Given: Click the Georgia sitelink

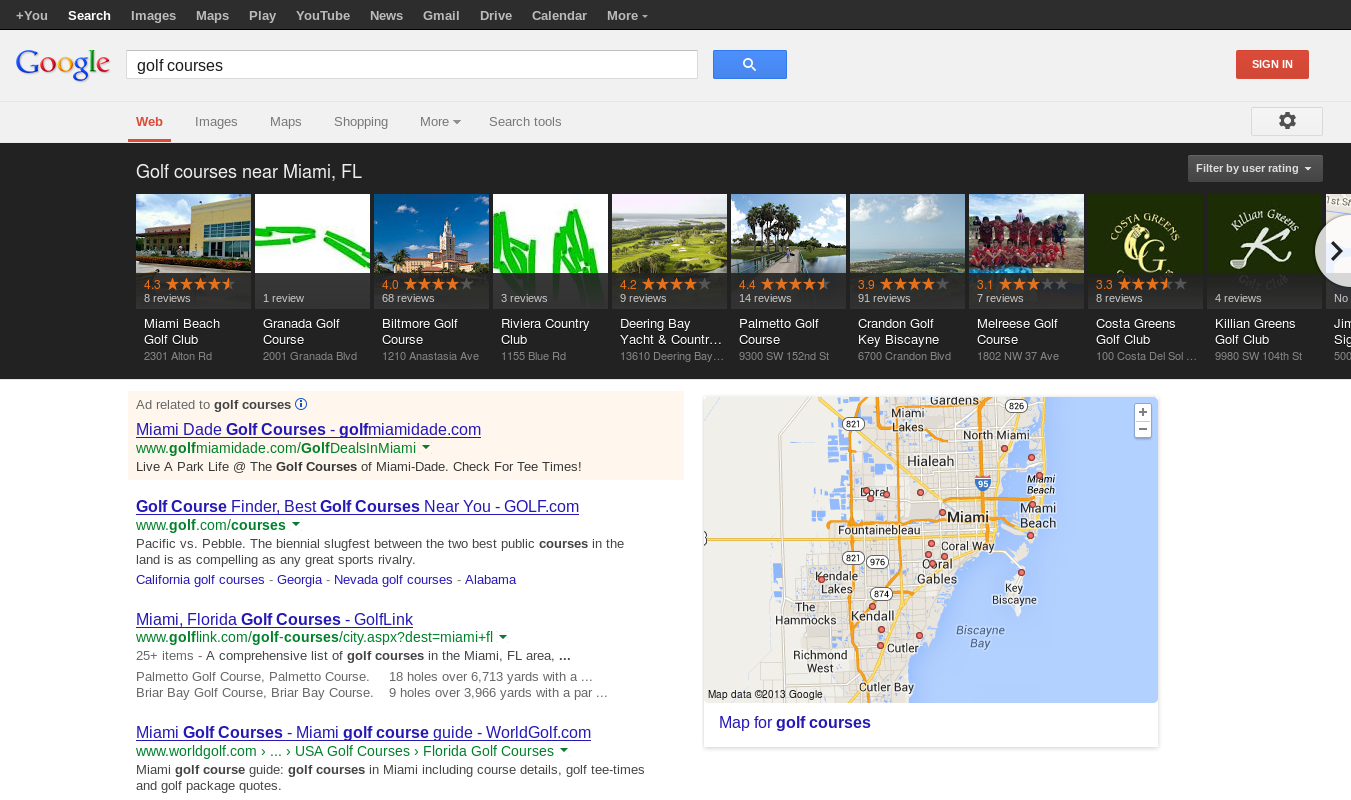Looking at the screenshot, I should [x=300, y=580].
